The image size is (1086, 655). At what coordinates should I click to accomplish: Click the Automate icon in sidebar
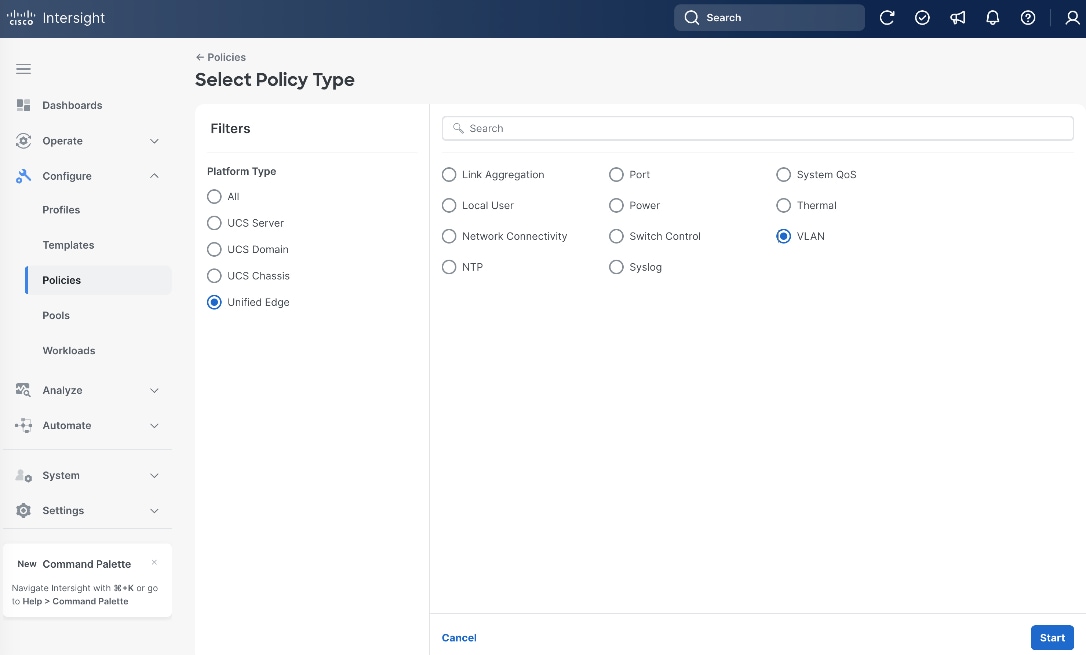point(24,425)
